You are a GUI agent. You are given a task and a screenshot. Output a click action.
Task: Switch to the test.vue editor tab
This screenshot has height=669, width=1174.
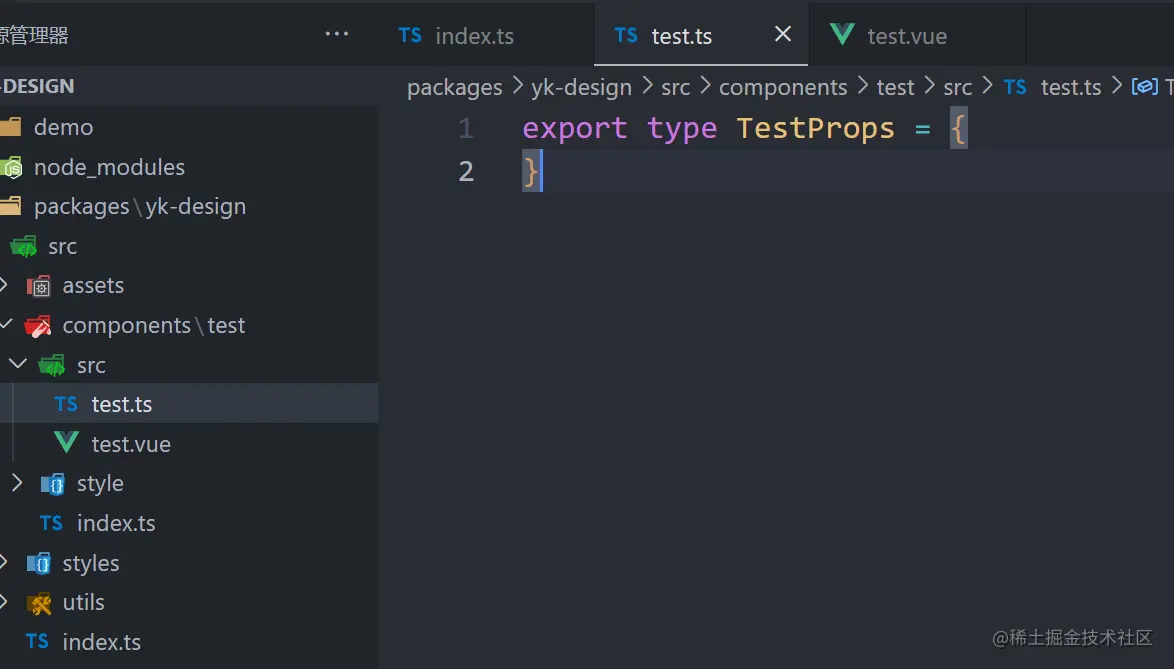click(917, 35)
